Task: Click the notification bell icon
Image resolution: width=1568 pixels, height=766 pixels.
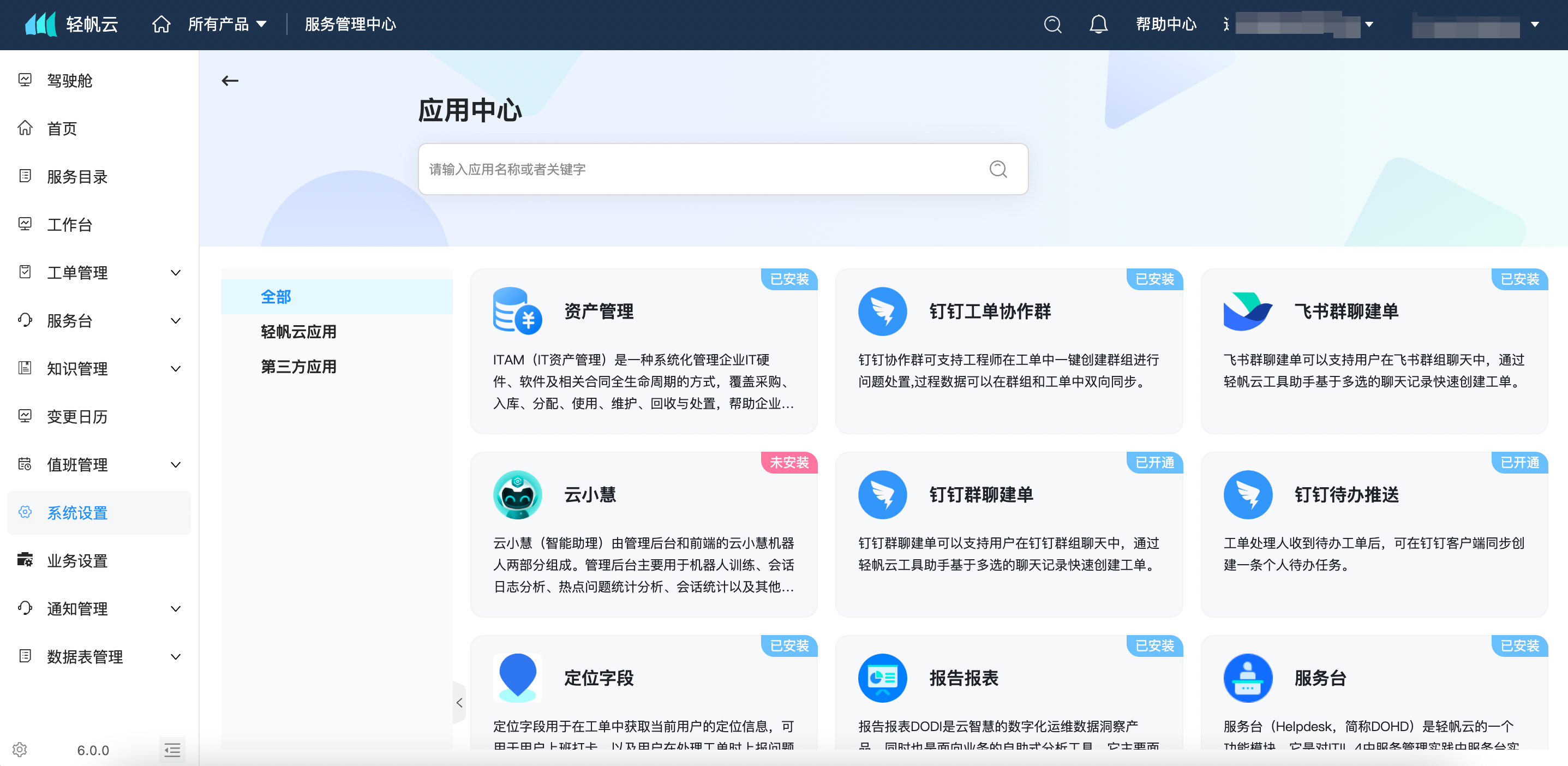Action: pyautogui.click(x=1098, y=25)
